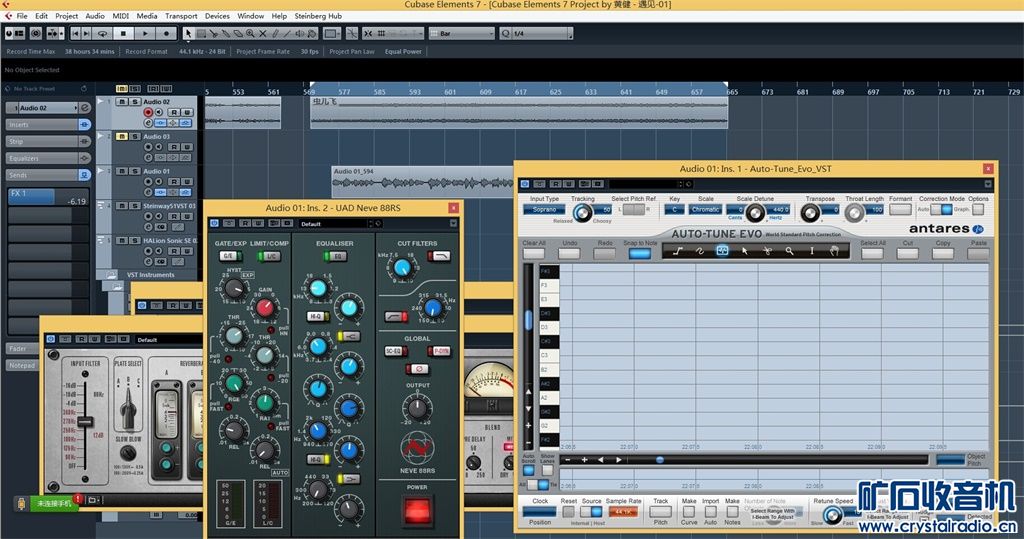This screenshot has height=539, width=1024.
Task: Open the Input Type Soprano dropdown
Action: (544, 210)
